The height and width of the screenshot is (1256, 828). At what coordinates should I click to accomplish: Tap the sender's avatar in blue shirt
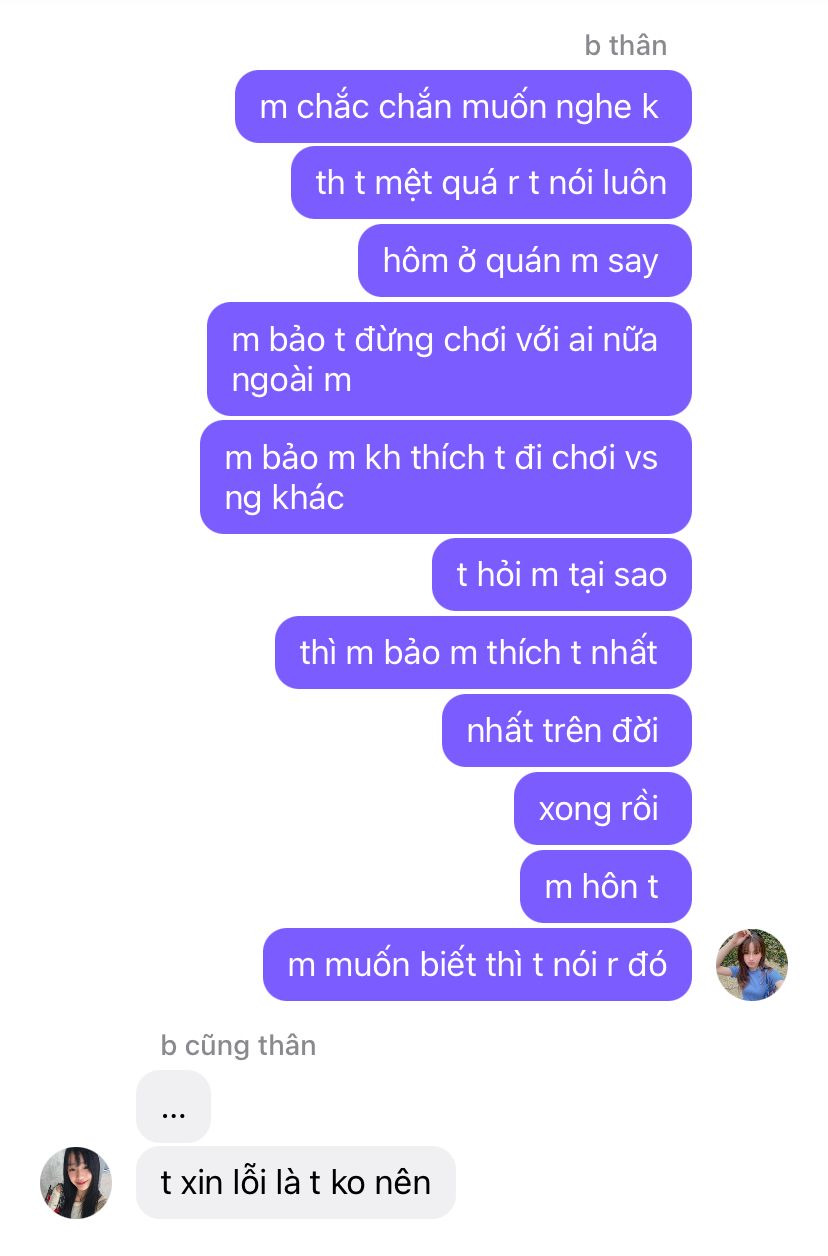pyautogui.click(x=752, y=965)
